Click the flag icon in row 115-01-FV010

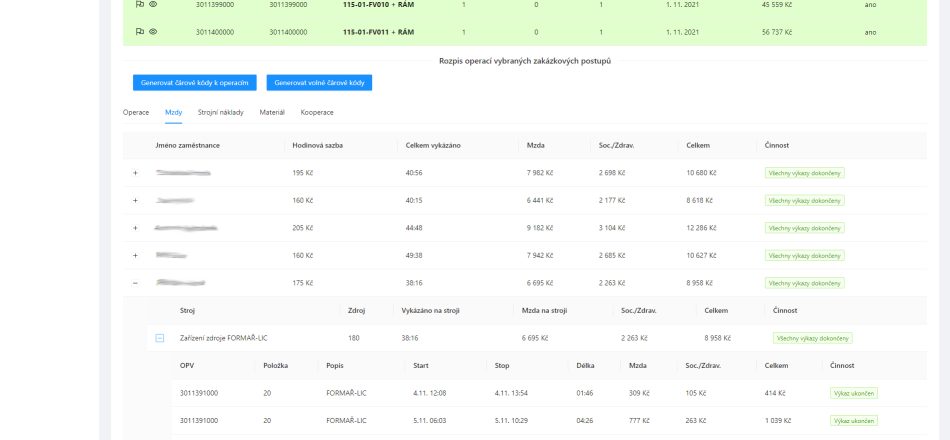point(140,4)
